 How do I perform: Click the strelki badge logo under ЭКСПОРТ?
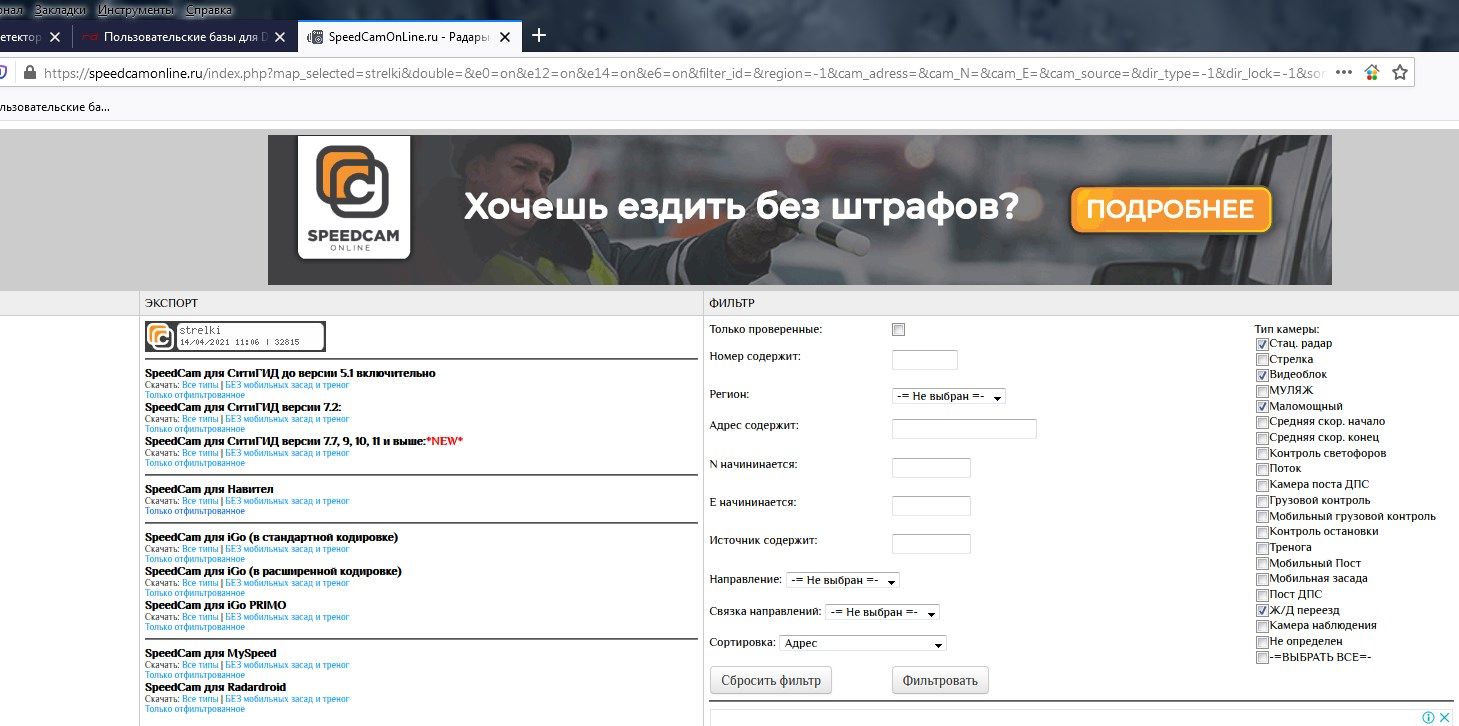(160, 336)
